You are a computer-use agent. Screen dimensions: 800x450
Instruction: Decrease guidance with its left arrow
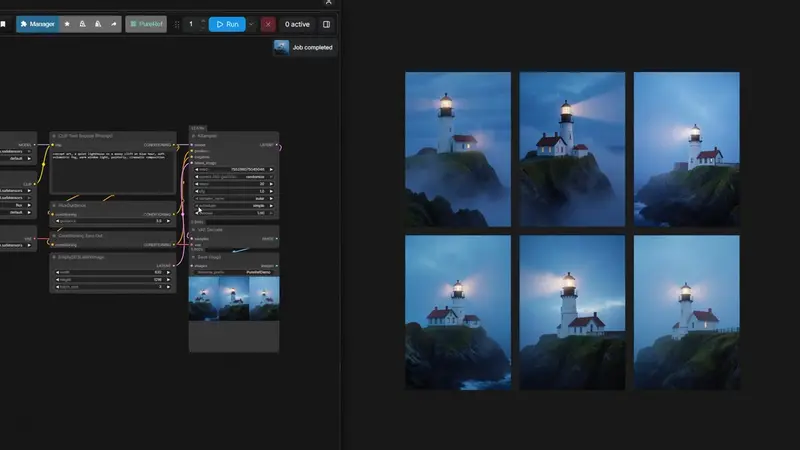pyautogui.click(x=58, y=221)
